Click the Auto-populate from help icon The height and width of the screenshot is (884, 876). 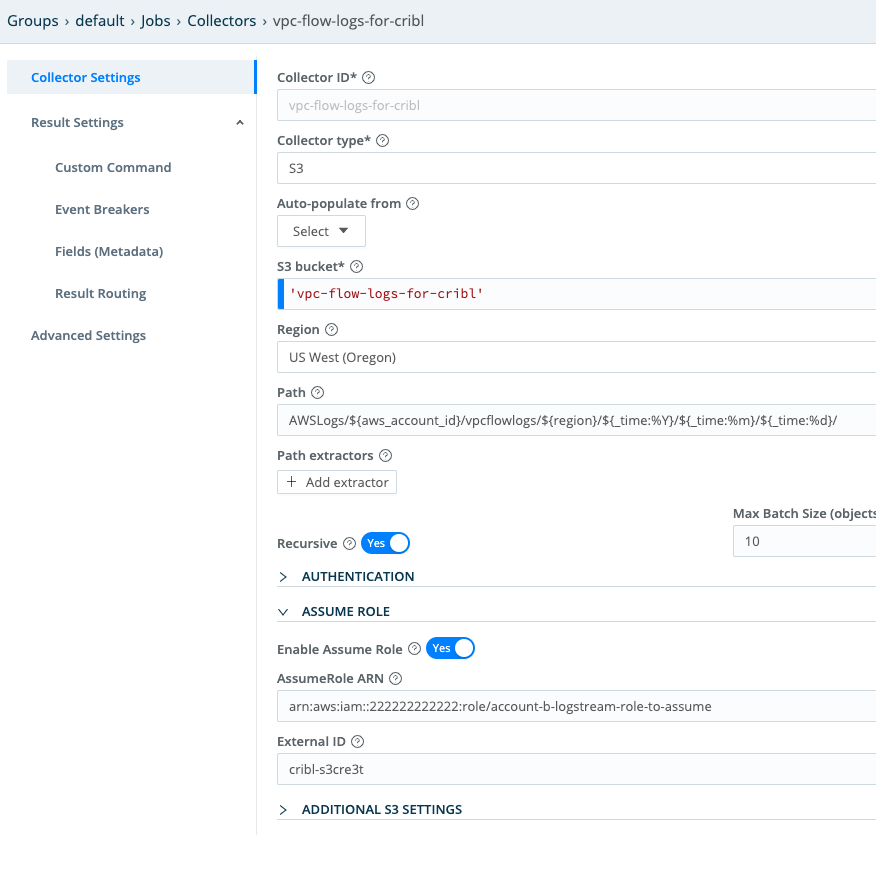point(412,203)
